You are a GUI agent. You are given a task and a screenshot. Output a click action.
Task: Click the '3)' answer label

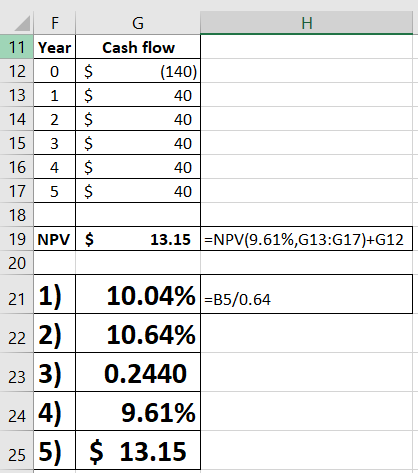(x=55, y=372)
